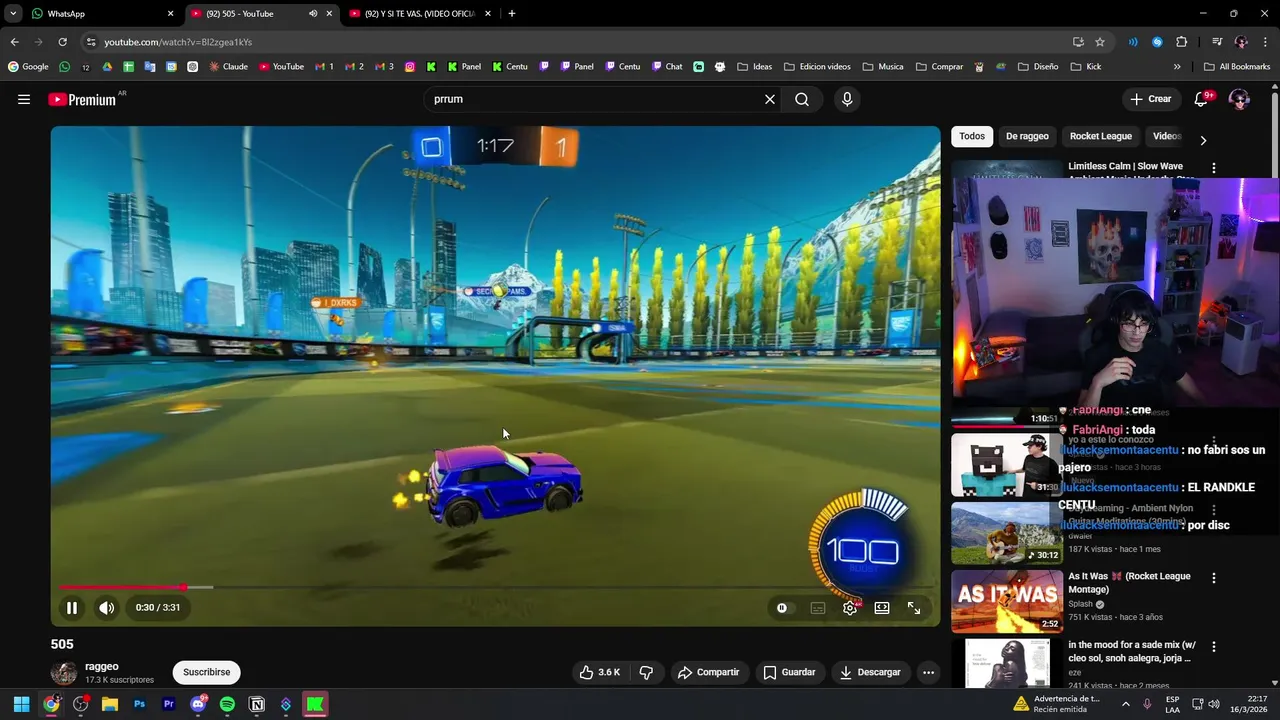
Task: Open the Kick app in the taskbar
Action: [x=315, y=704]
